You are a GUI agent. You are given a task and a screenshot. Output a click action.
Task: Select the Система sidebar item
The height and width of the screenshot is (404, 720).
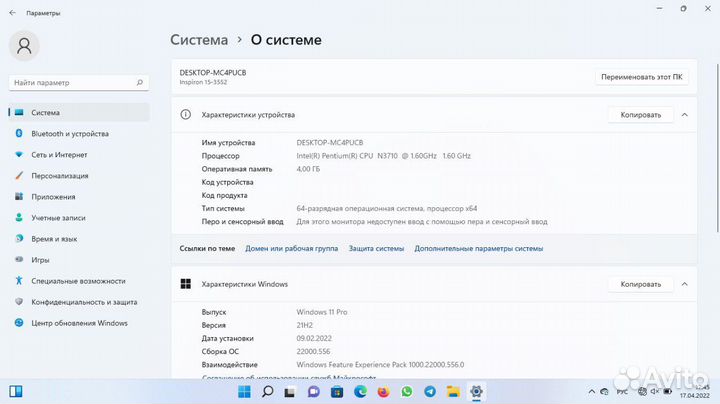coord(79,112)
